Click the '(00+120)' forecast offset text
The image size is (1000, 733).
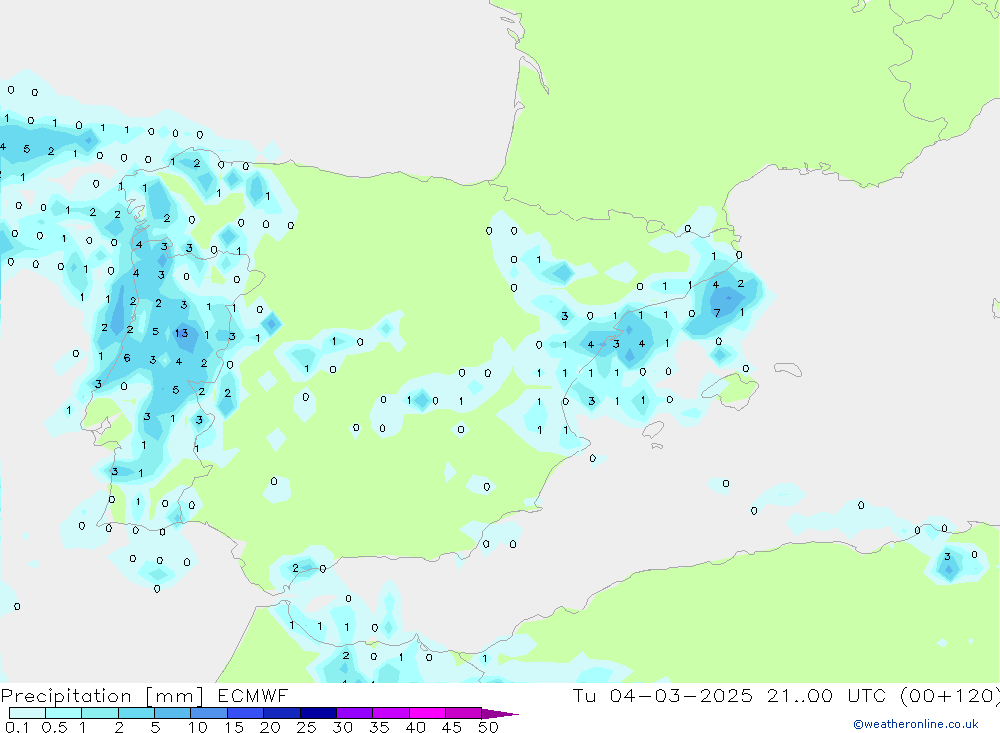950,696
